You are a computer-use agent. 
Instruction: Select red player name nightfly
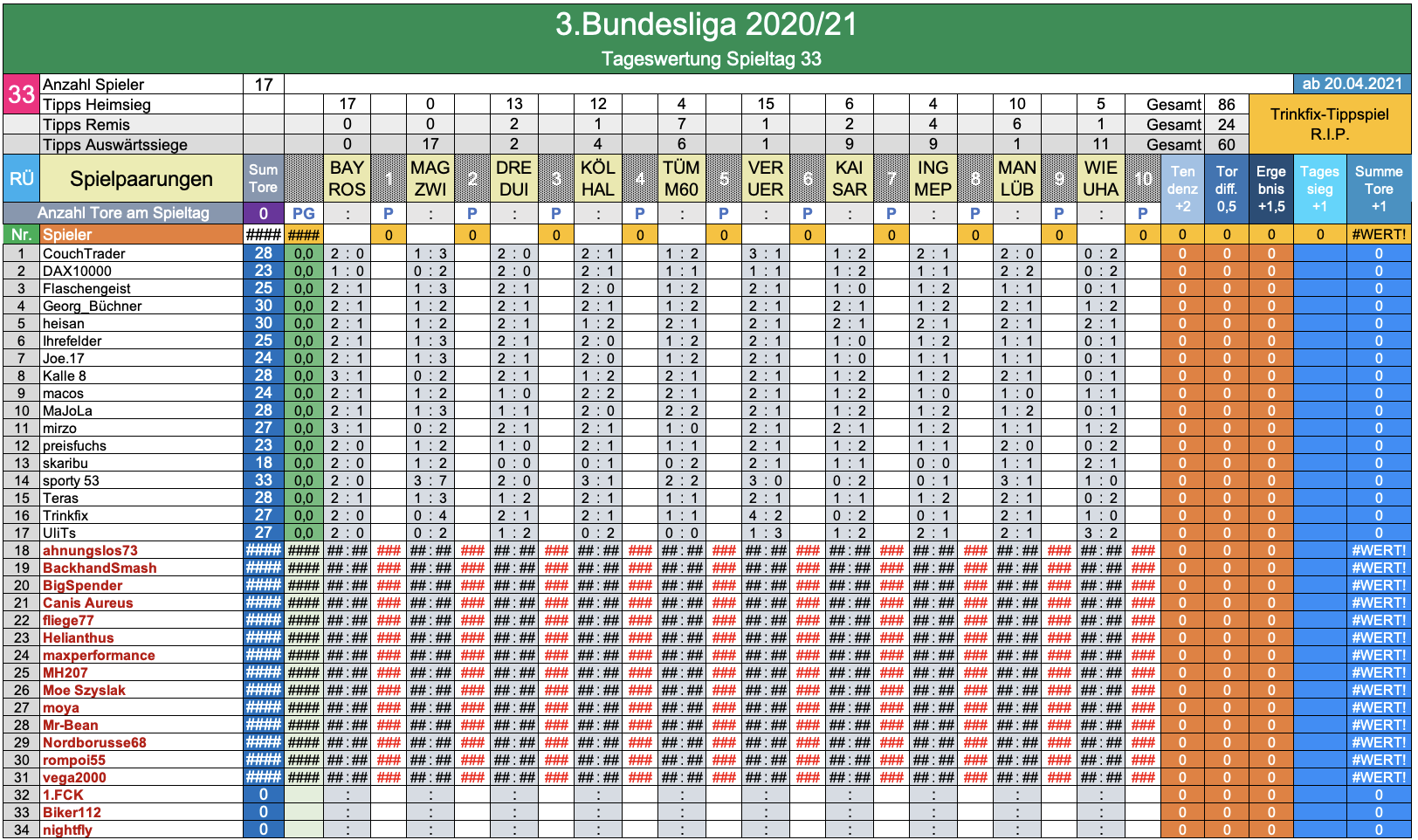coord(67,830)
